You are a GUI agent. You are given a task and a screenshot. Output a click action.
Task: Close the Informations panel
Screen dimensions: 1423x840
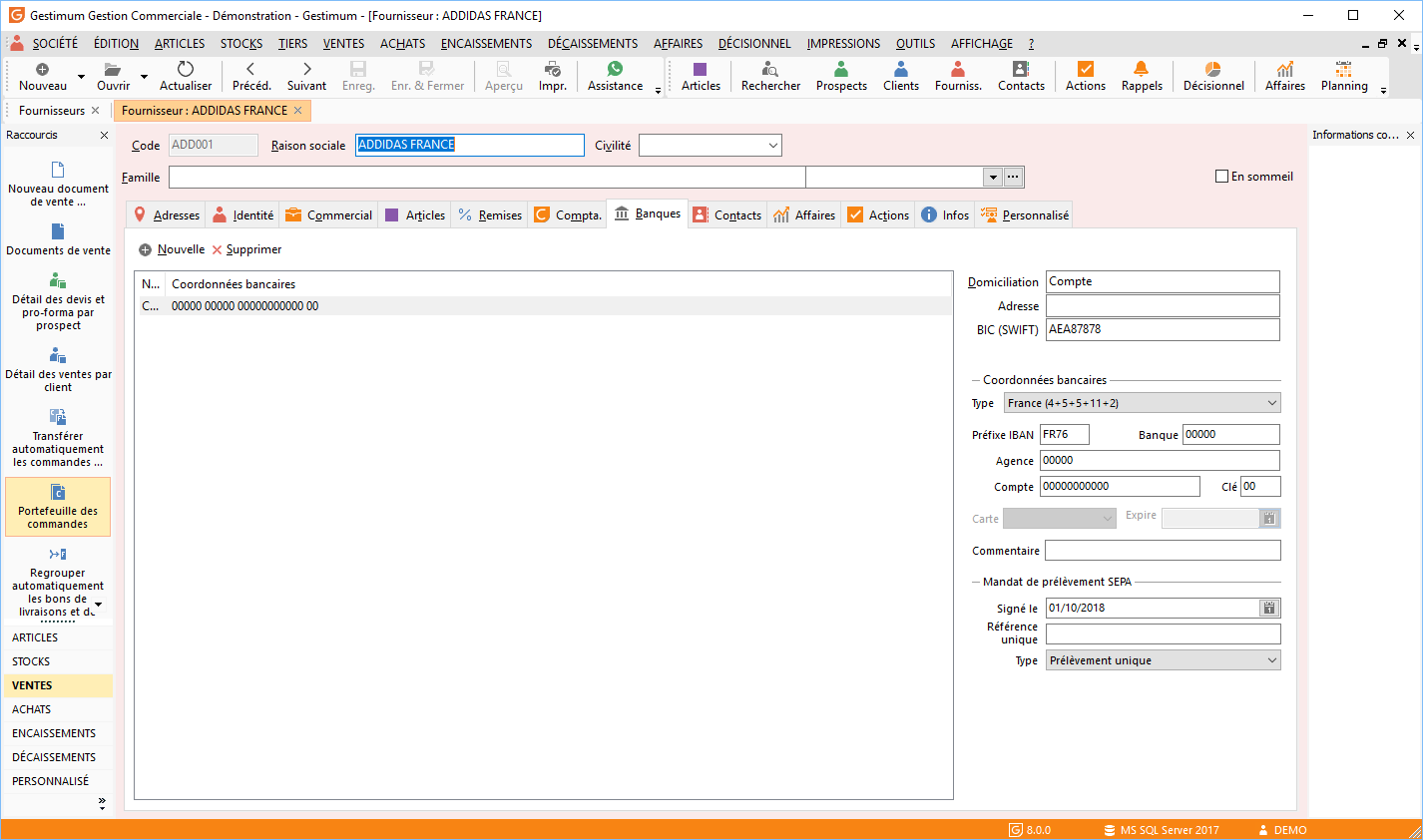[1410, 135]
